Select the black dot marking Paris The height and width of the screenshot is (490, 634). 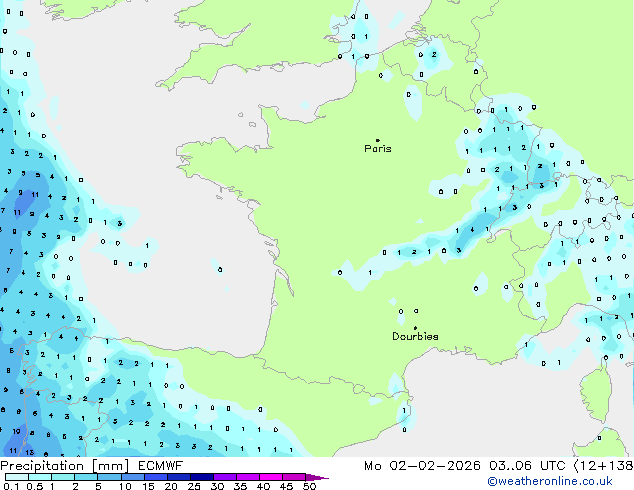pos(378,140)
